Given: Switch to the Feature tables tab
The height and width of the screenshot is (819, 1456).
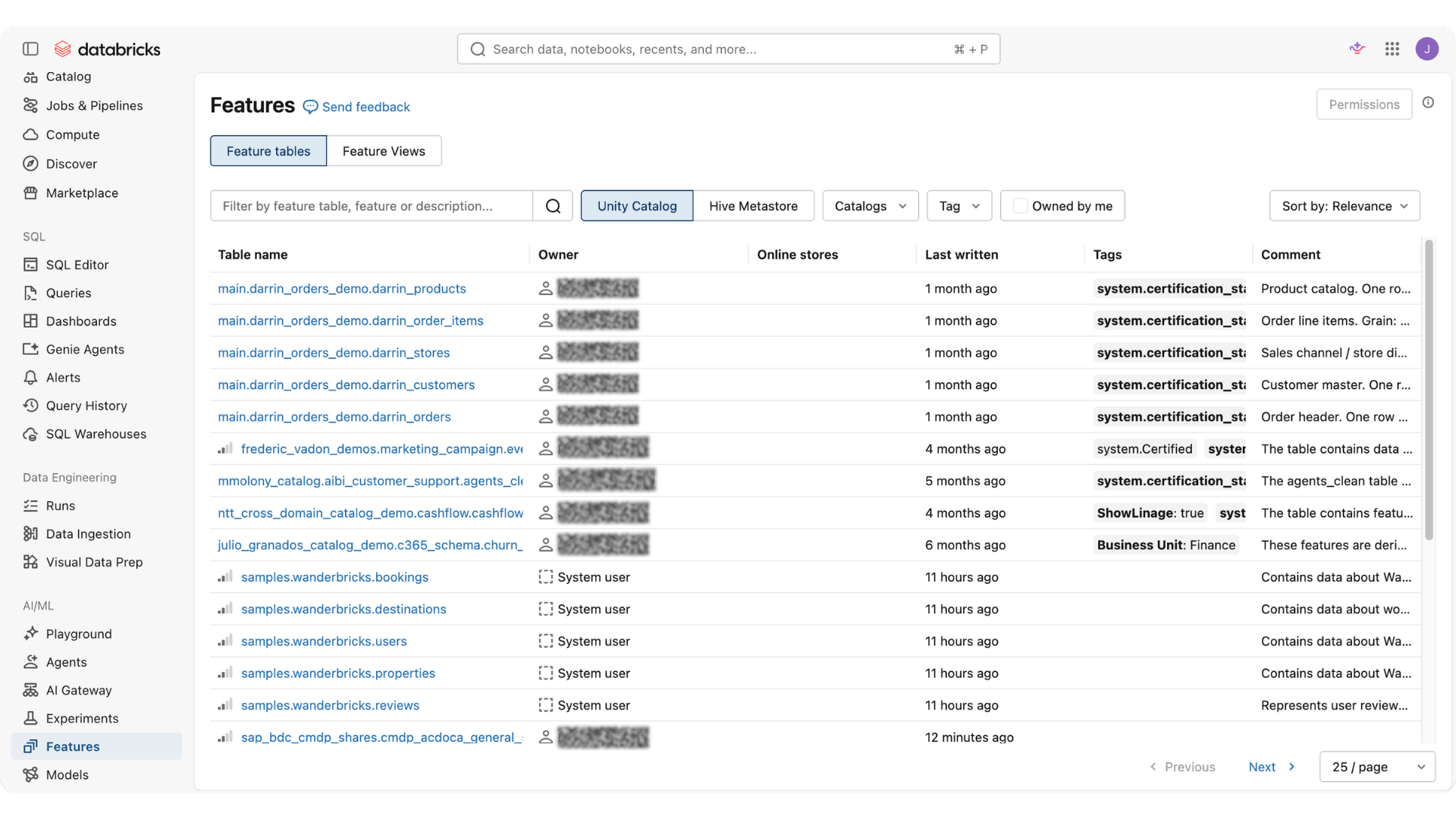Looking at the screenshot, I should coord(268,151).
